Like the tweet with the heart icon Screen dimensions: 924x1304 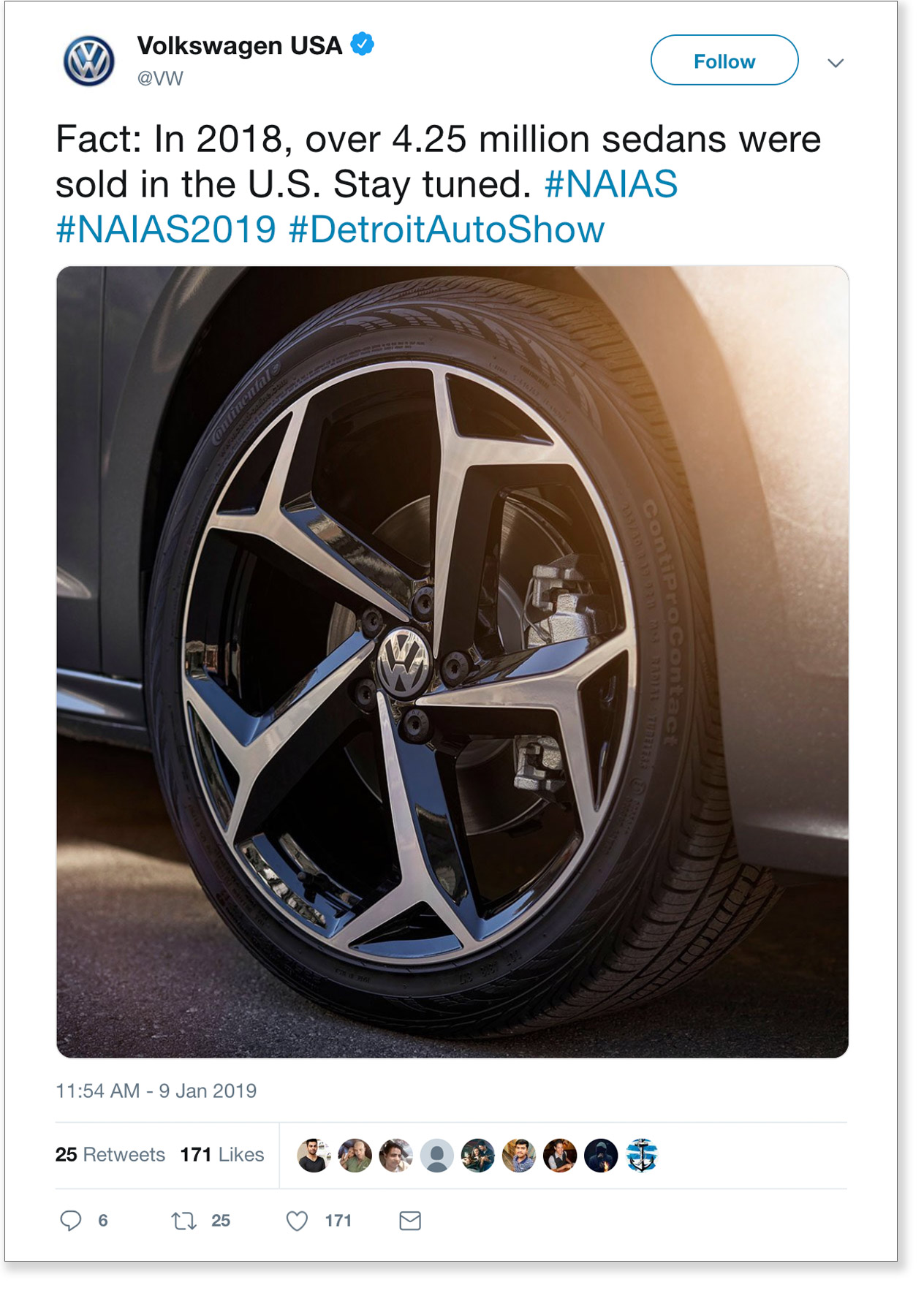pyautogui.click(x=297, y=1221)
